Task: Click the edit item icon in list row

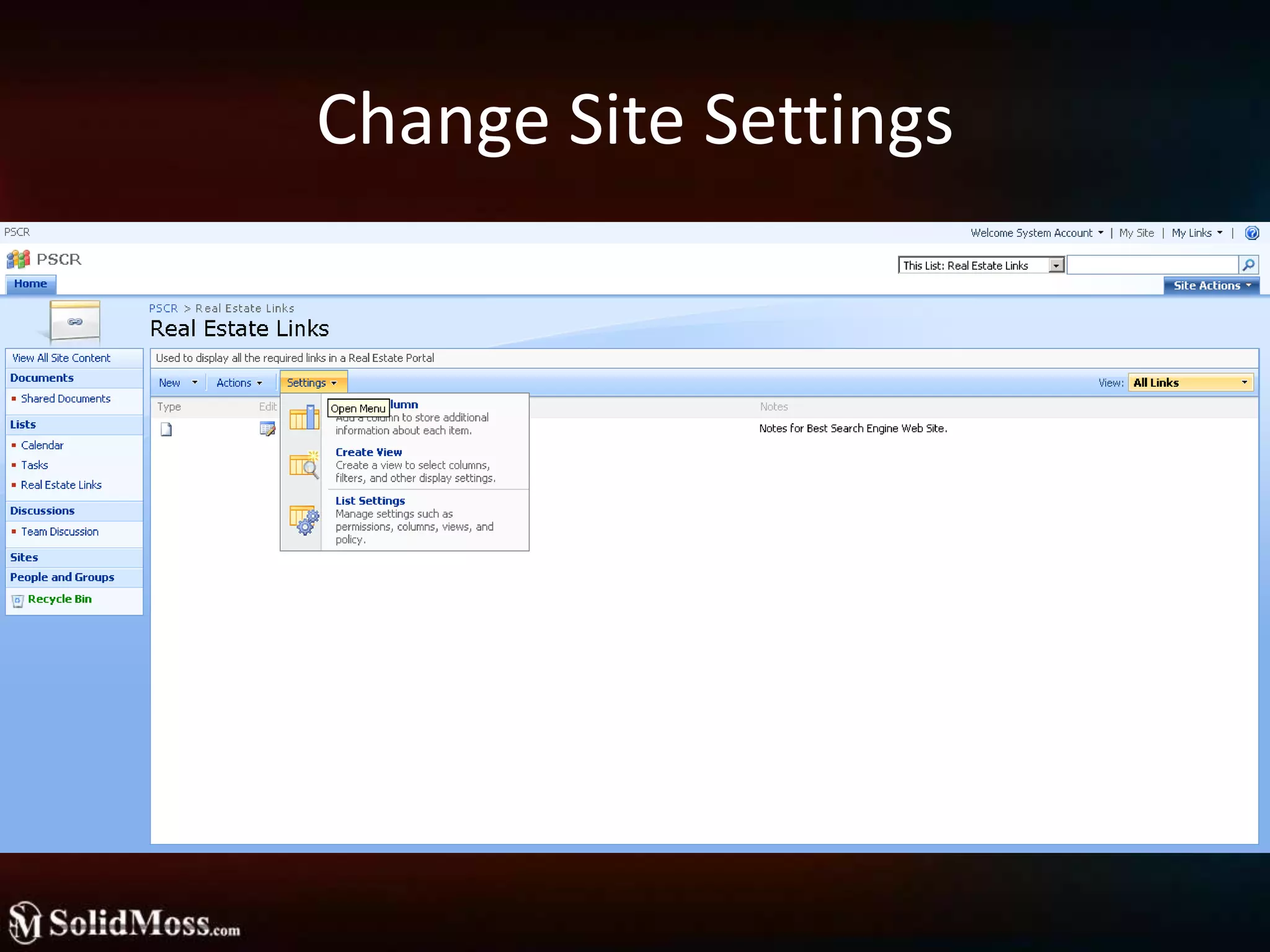Action: click(267, 429)
